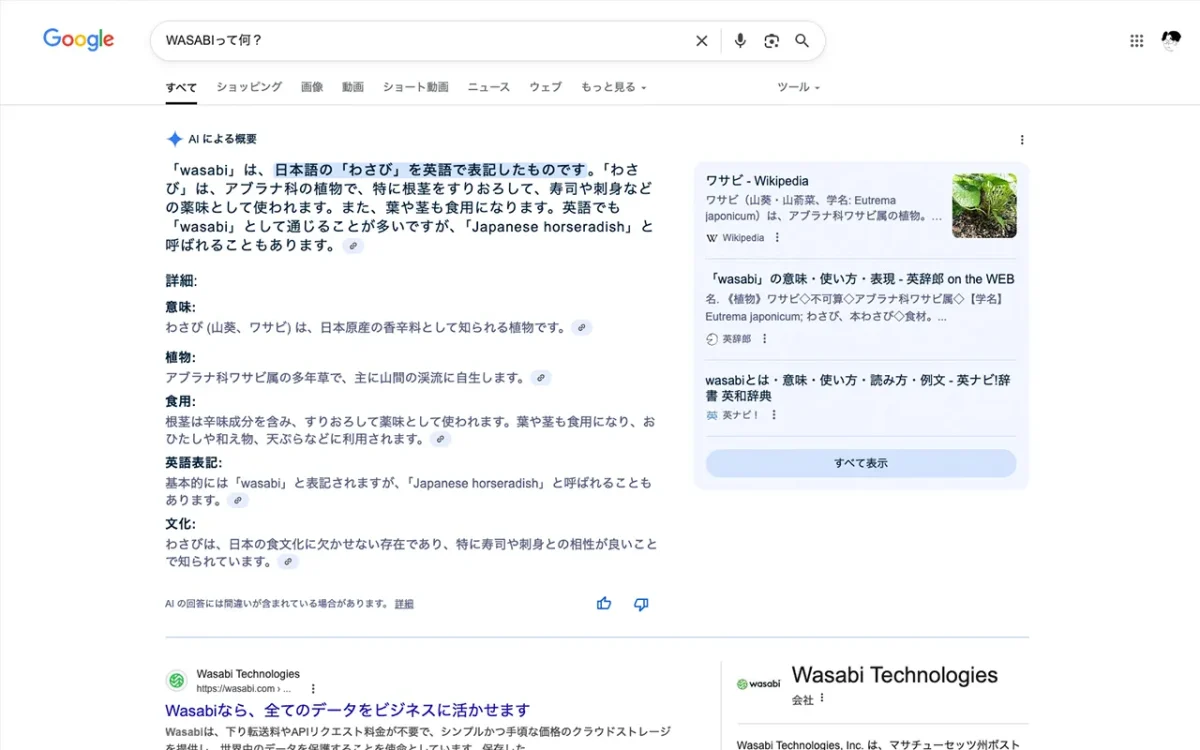Open the Wasabiなら、全てのデータ result link

348,710
